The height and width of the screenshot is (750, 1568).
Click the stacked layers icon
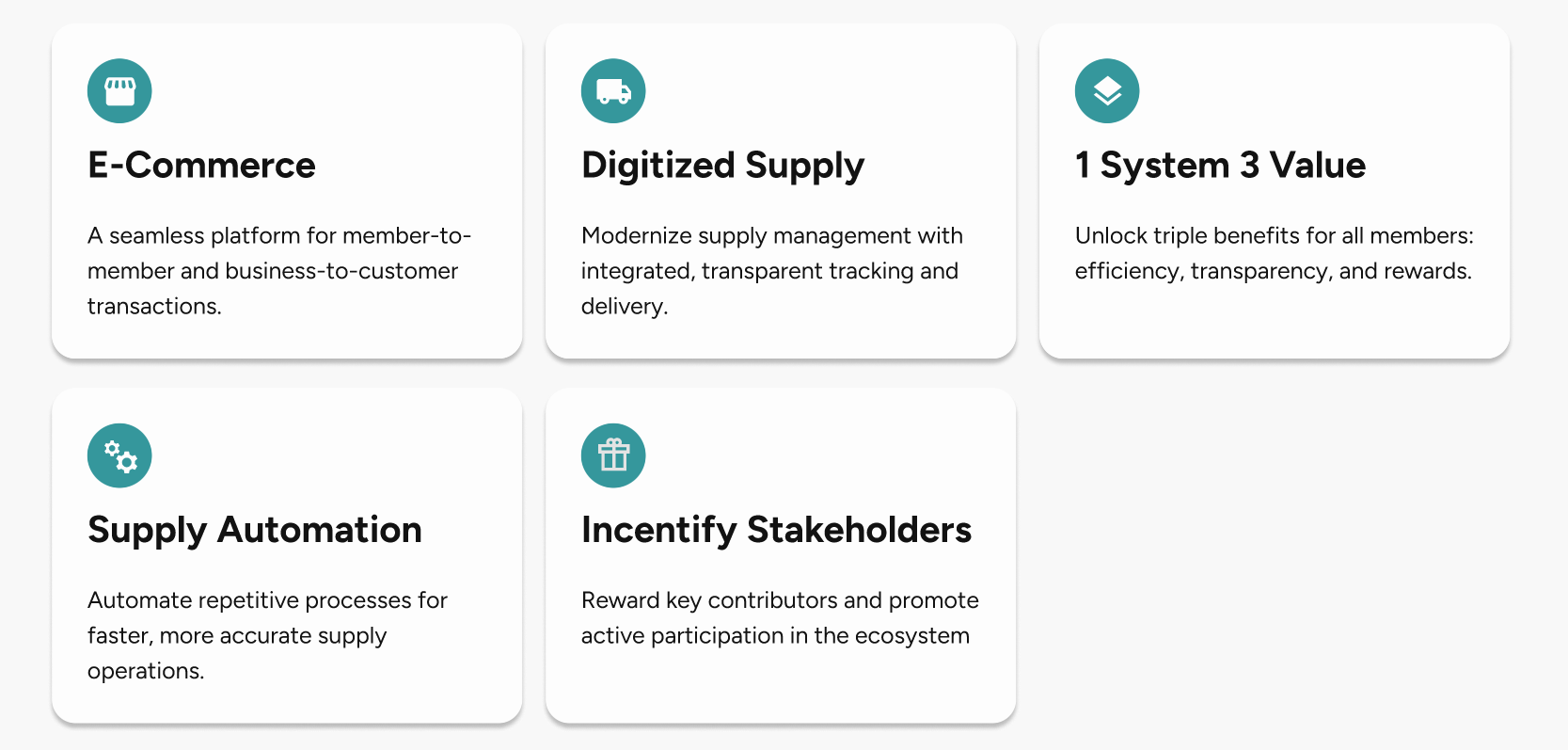click(x=1107, y=91)
